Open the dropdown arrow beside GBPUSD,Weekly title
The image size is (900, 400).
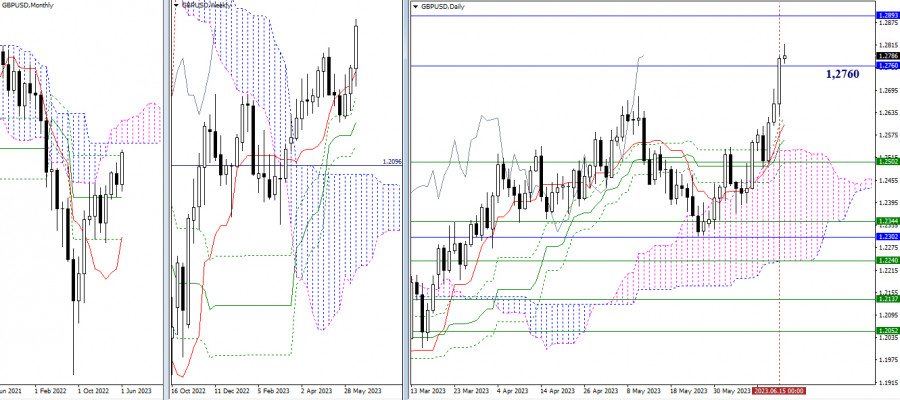pos(177,5)
